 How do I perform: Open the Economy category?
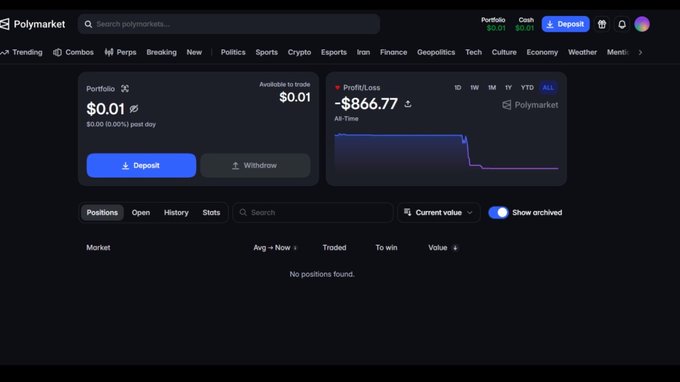click(x=542, y=52)
